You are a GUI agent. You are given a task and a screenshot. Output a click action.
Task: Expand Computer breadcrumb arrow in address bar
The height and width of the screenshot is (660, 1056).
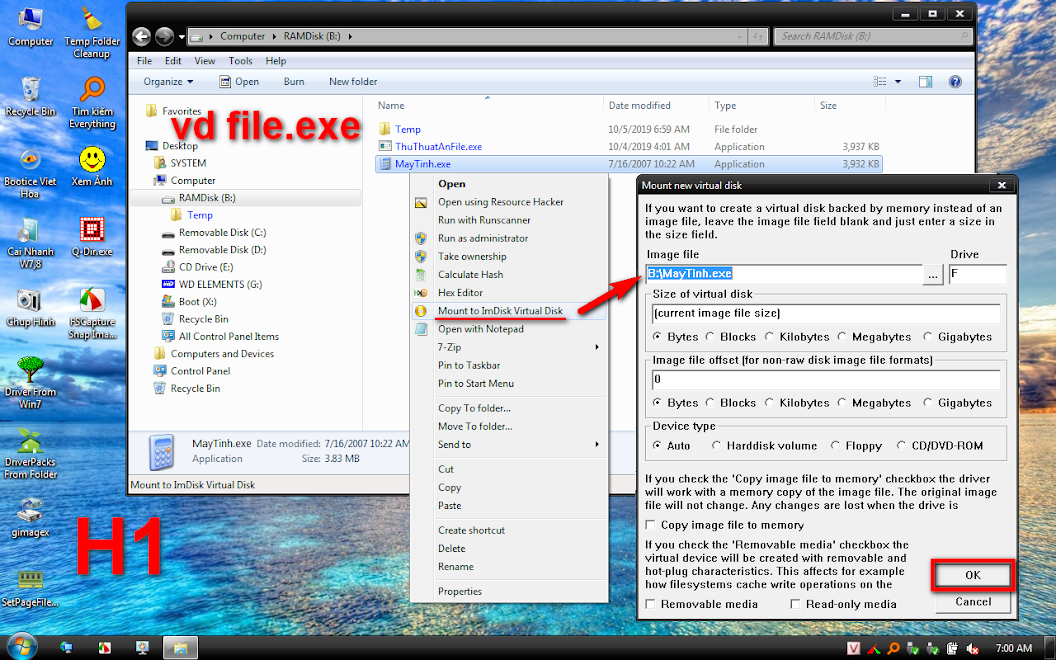[x=275, y=36]
